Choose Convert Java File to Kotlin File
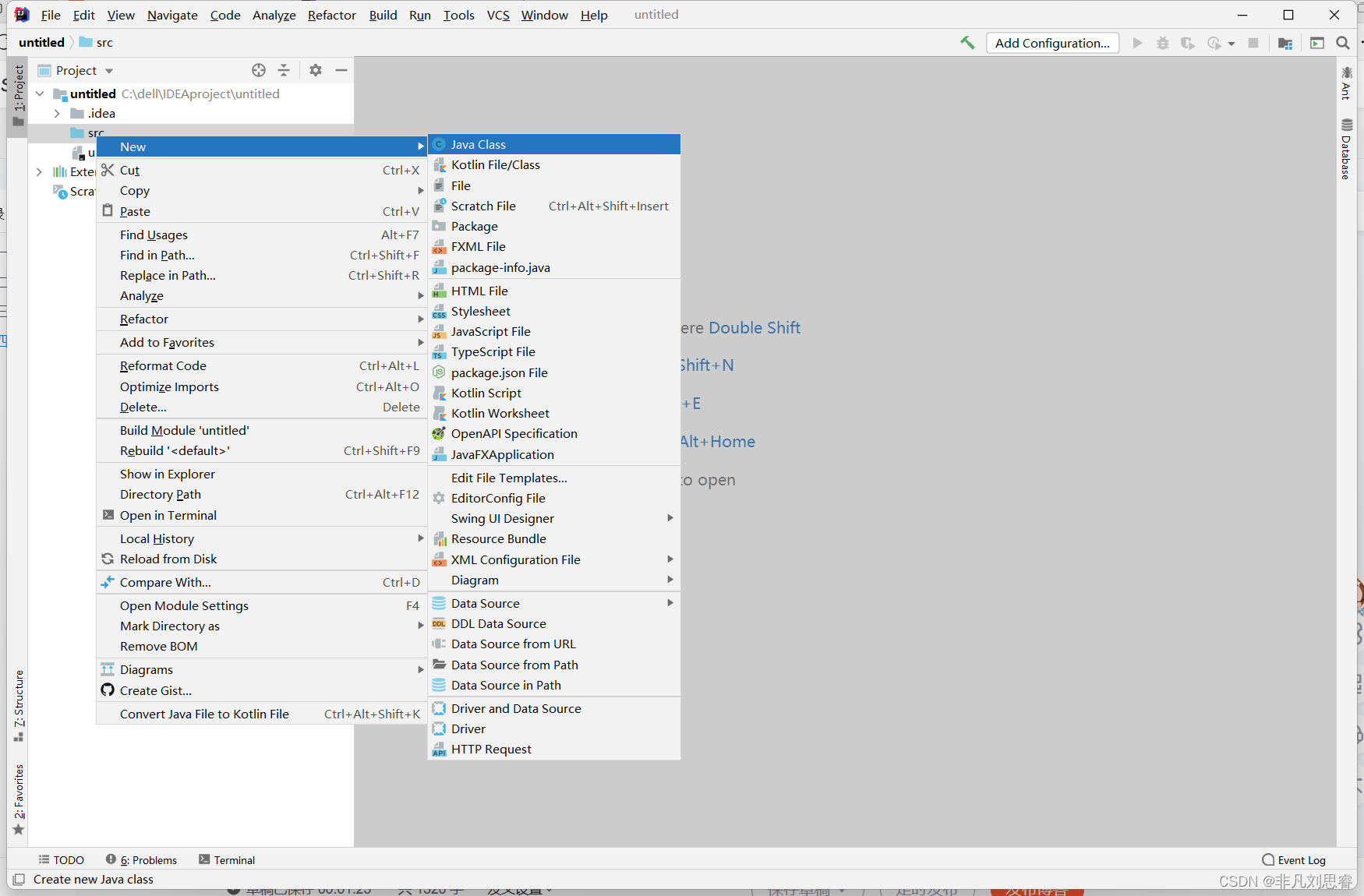 click(262, 714)
